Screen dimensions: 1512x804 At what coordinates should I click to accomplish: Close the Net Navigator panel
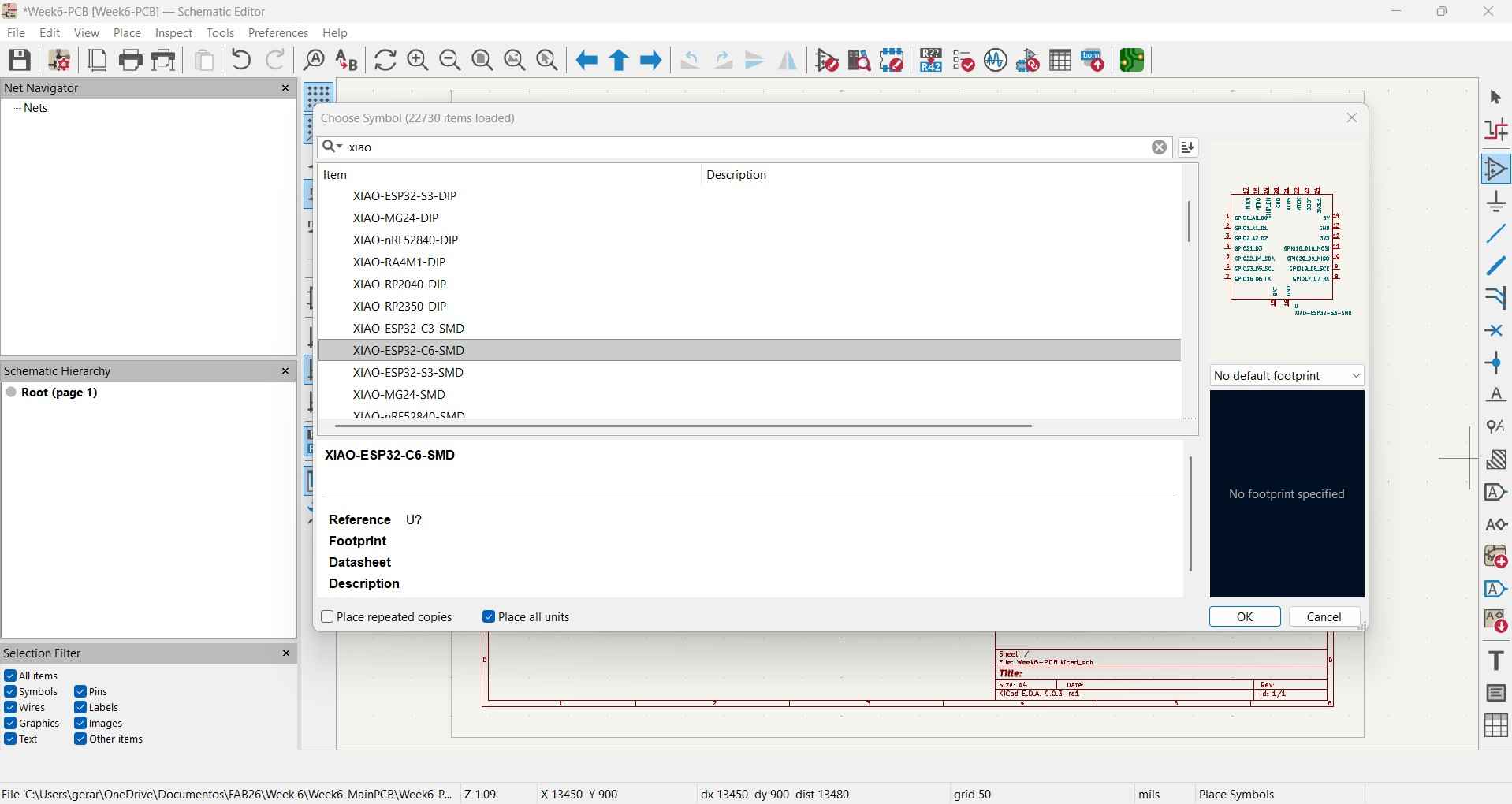click(286, 88)
